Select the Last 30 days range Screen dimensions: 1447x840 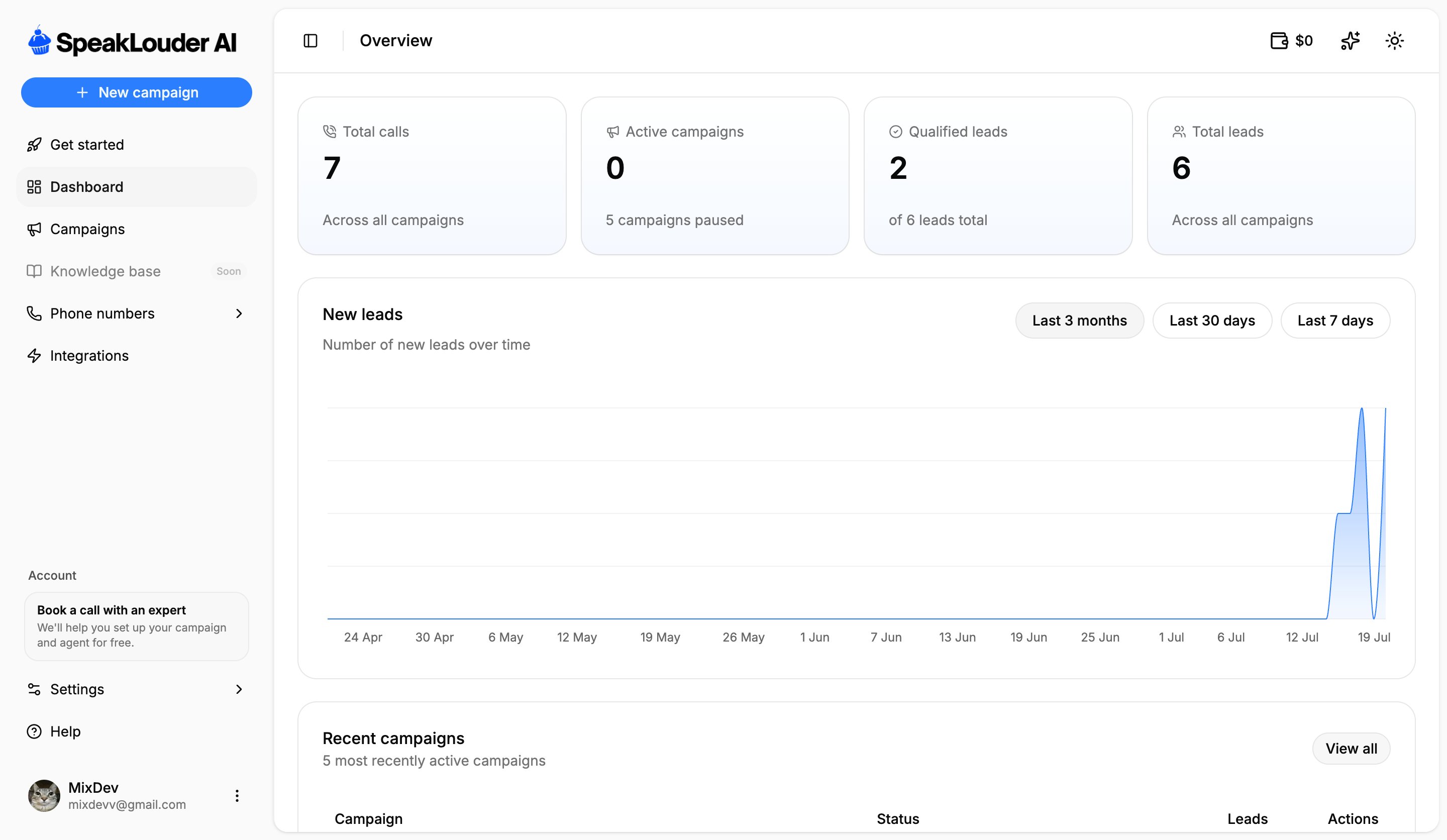click(1212, 321)
